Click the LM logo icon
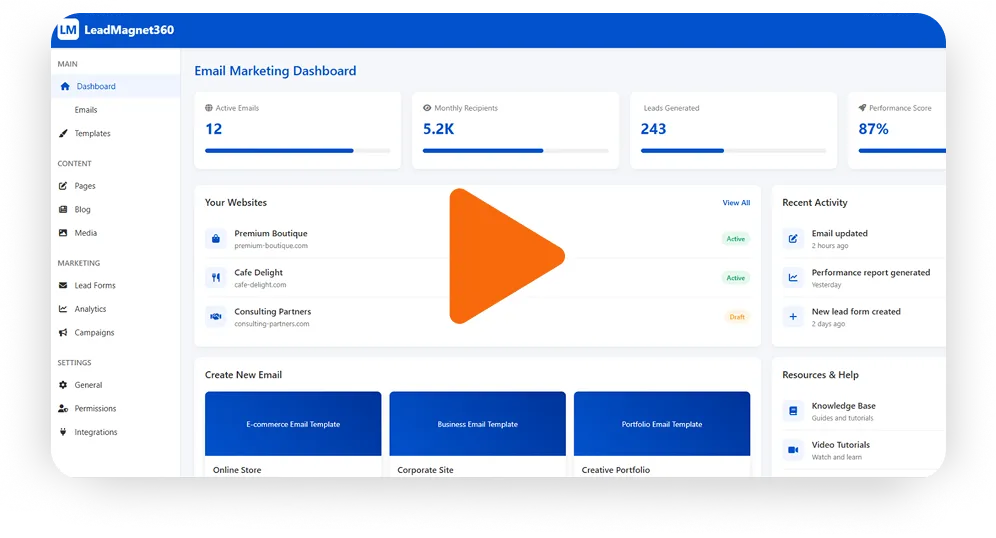This screenshot has width=996, height=538. pos(68,30)
